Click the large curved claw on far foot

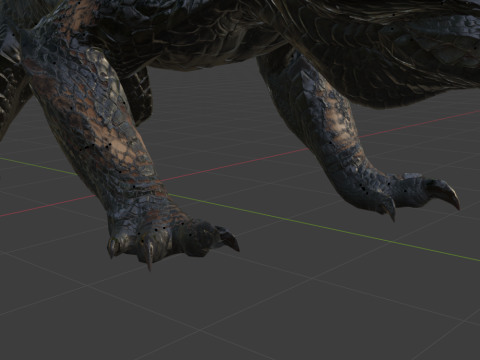(x=444, y=193)
